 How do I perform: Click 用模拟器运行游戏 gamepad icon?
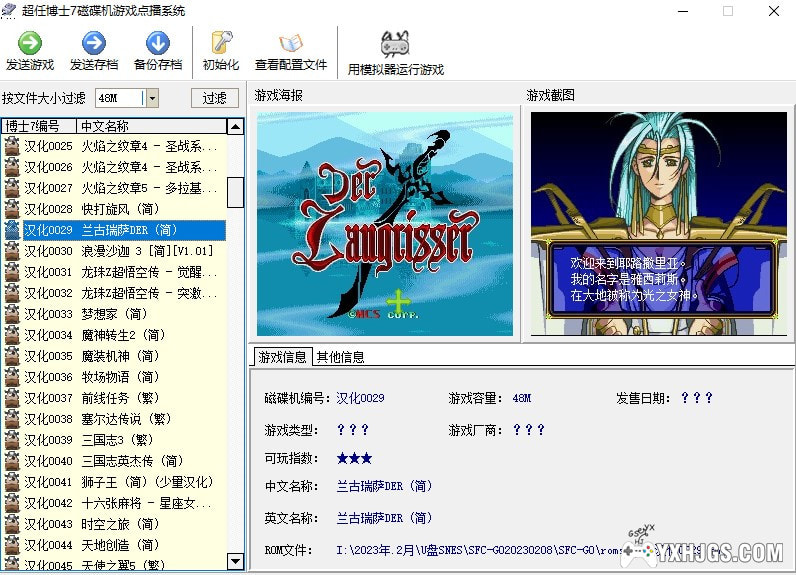pos(395,45)
